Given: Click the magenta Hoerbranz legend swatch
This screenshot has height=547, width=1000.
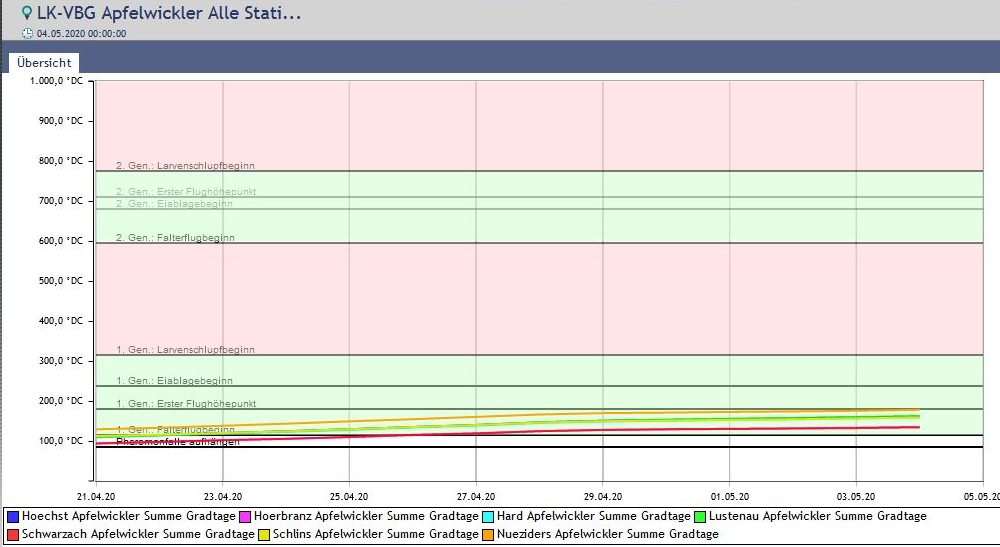Looking at the screenshot, I should (x=245, y=517).
